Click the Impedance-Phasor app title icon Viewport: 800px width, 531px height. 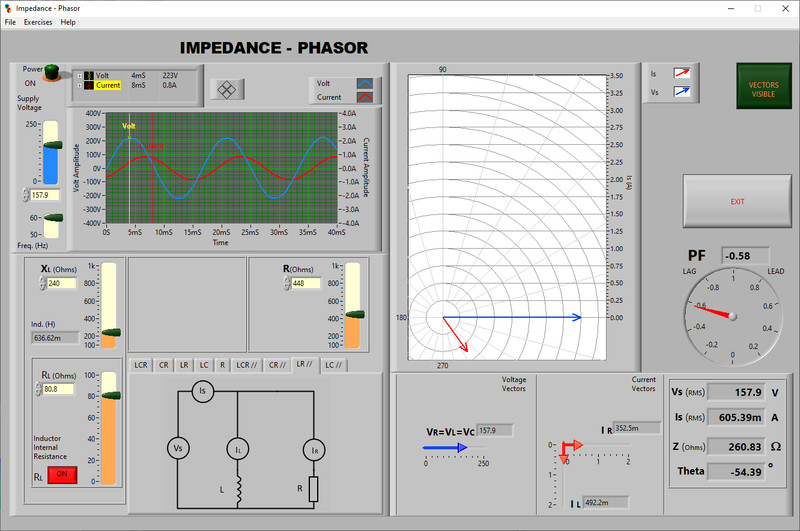tap(8, 8)
